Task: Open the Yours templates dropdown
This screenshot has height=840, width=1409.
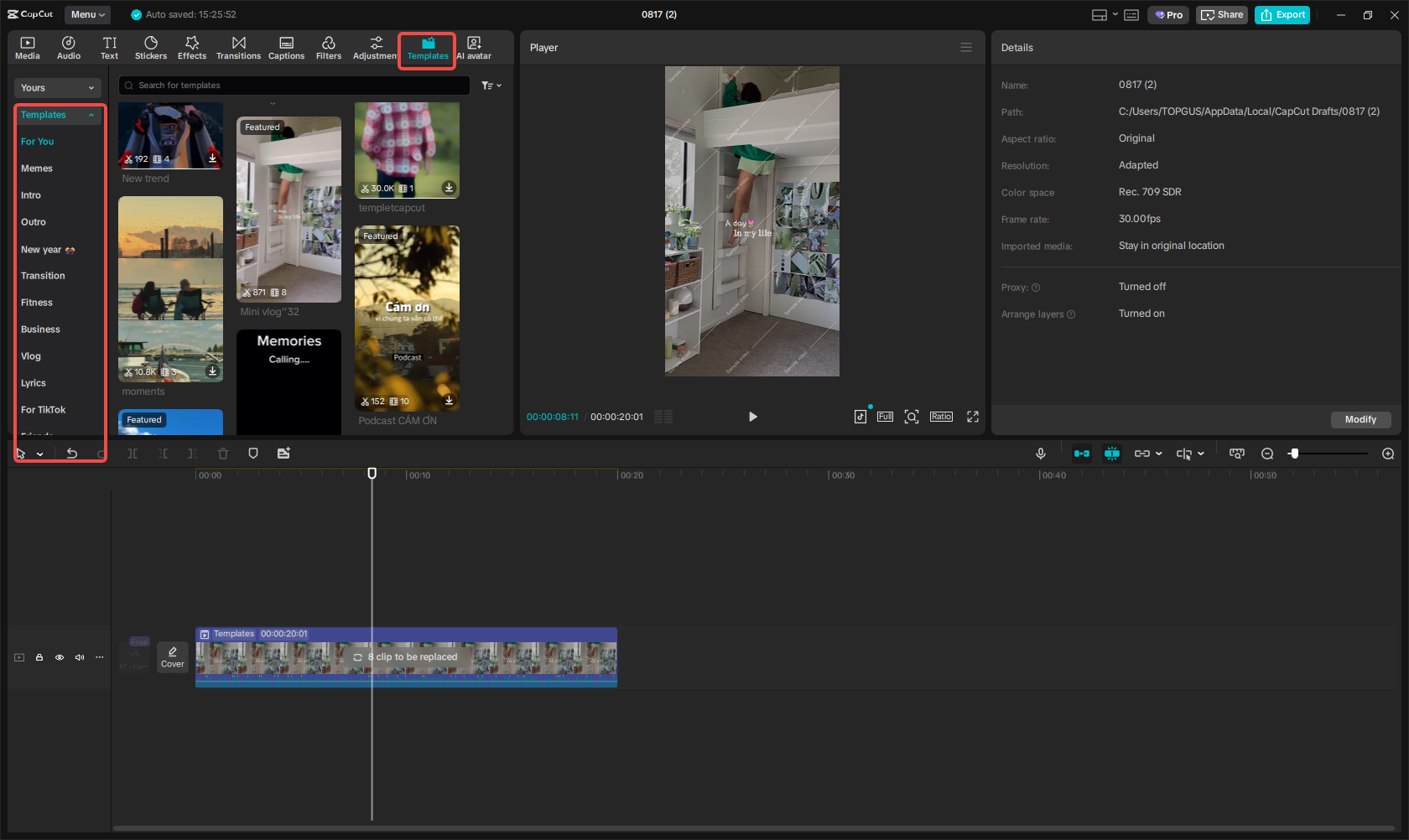Action: (x=57, y=87)
